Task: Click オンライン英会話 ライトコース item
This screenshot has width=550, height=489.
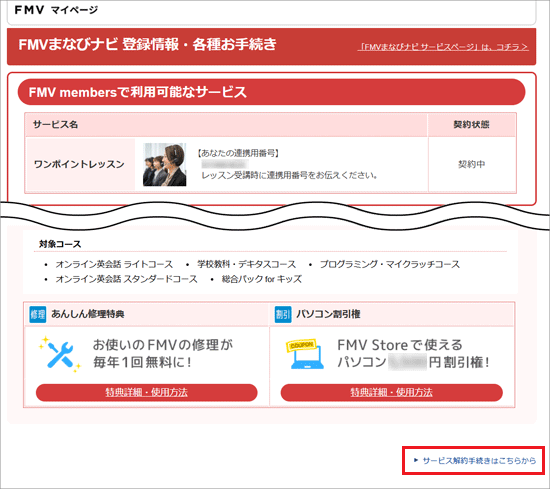Action: 114,264
